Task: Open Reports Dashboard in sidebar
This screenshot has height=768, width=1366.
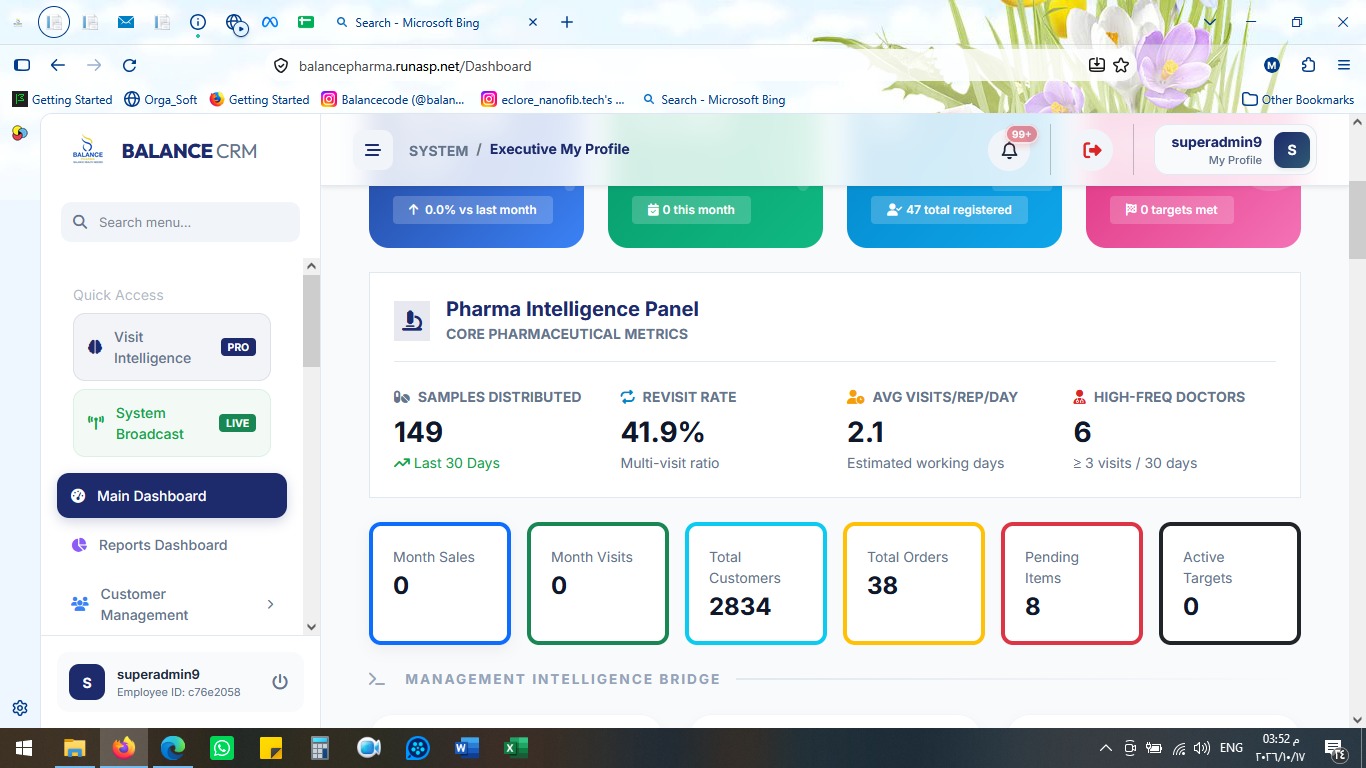Action: (172, 545)
